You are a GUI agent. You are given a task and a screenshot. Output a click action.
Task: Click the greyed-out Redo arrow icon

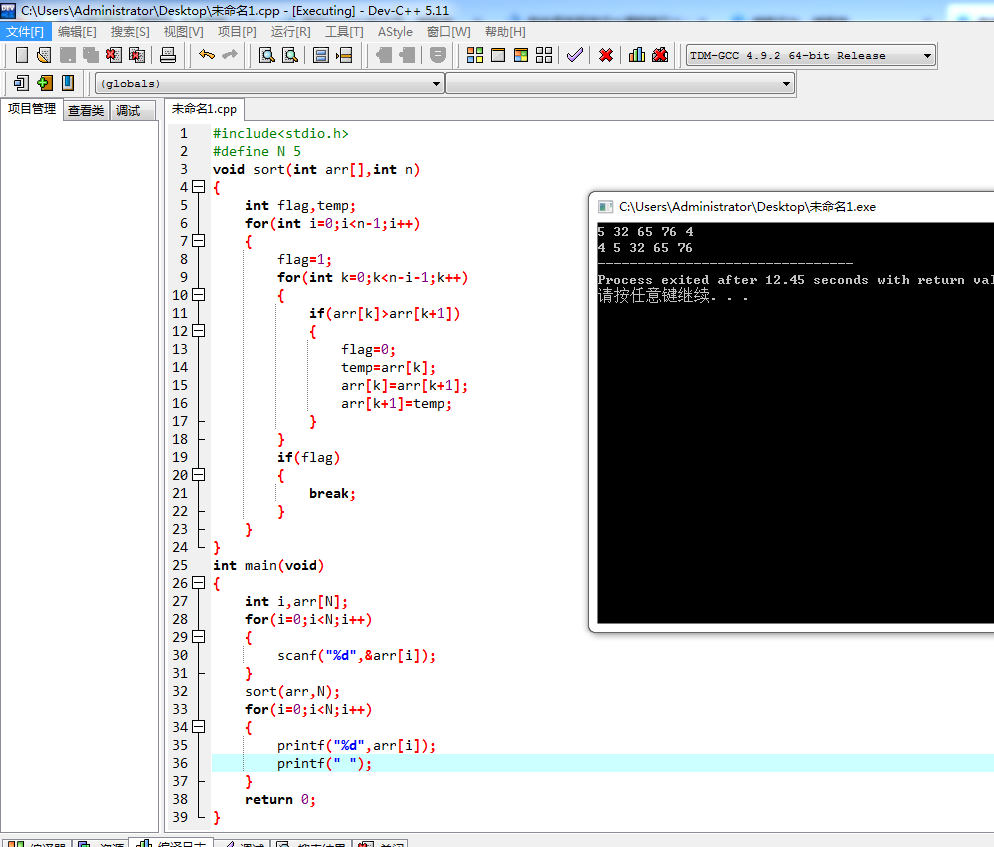pyautogui.click(x=230, y=55)
